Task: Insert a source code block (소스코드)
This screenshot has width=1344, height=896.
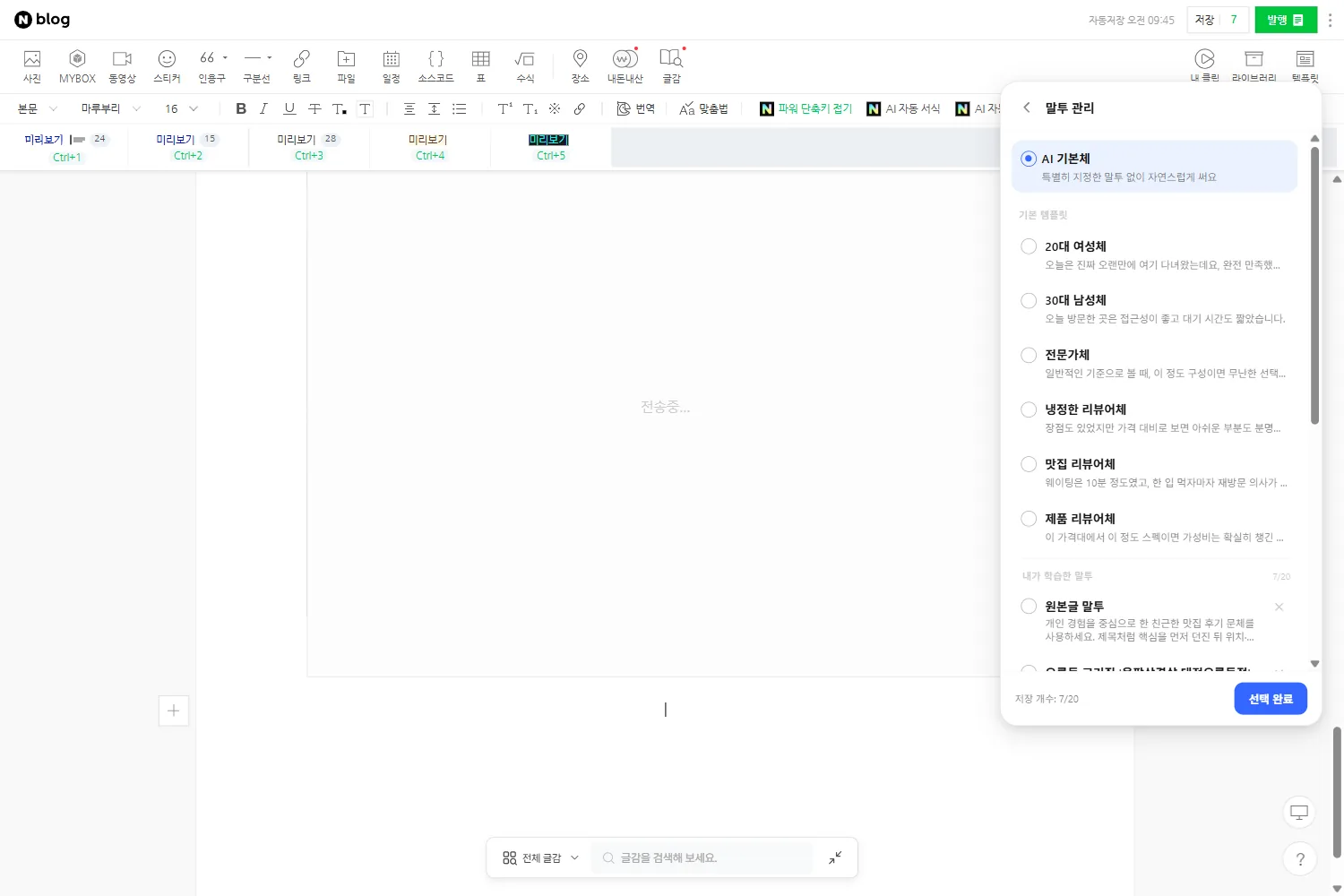Action: (435, 66)
